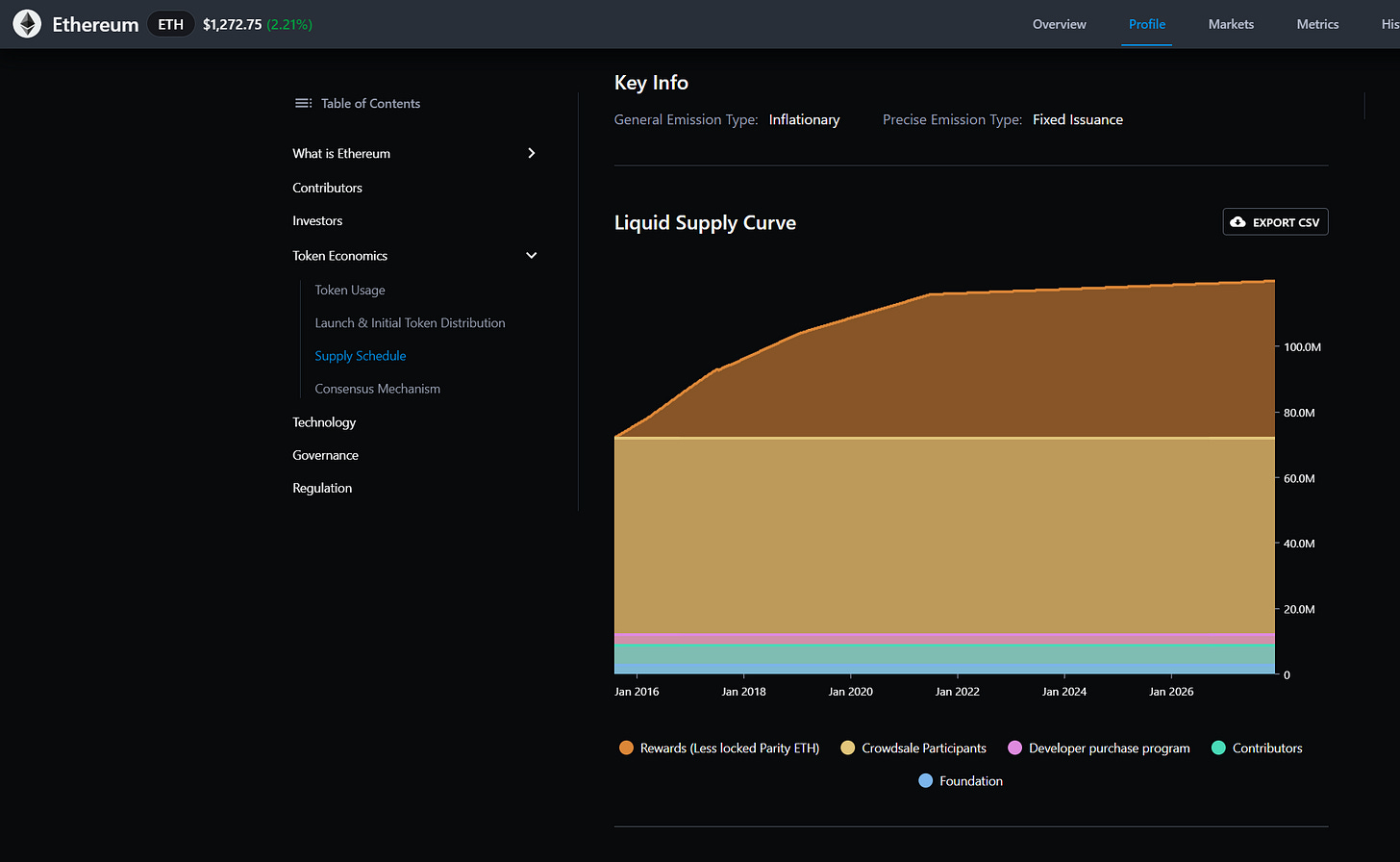The width and height of the screenshot is (1400, 862).
Task: Open the Metrics tab
Action: (1317, 24)
